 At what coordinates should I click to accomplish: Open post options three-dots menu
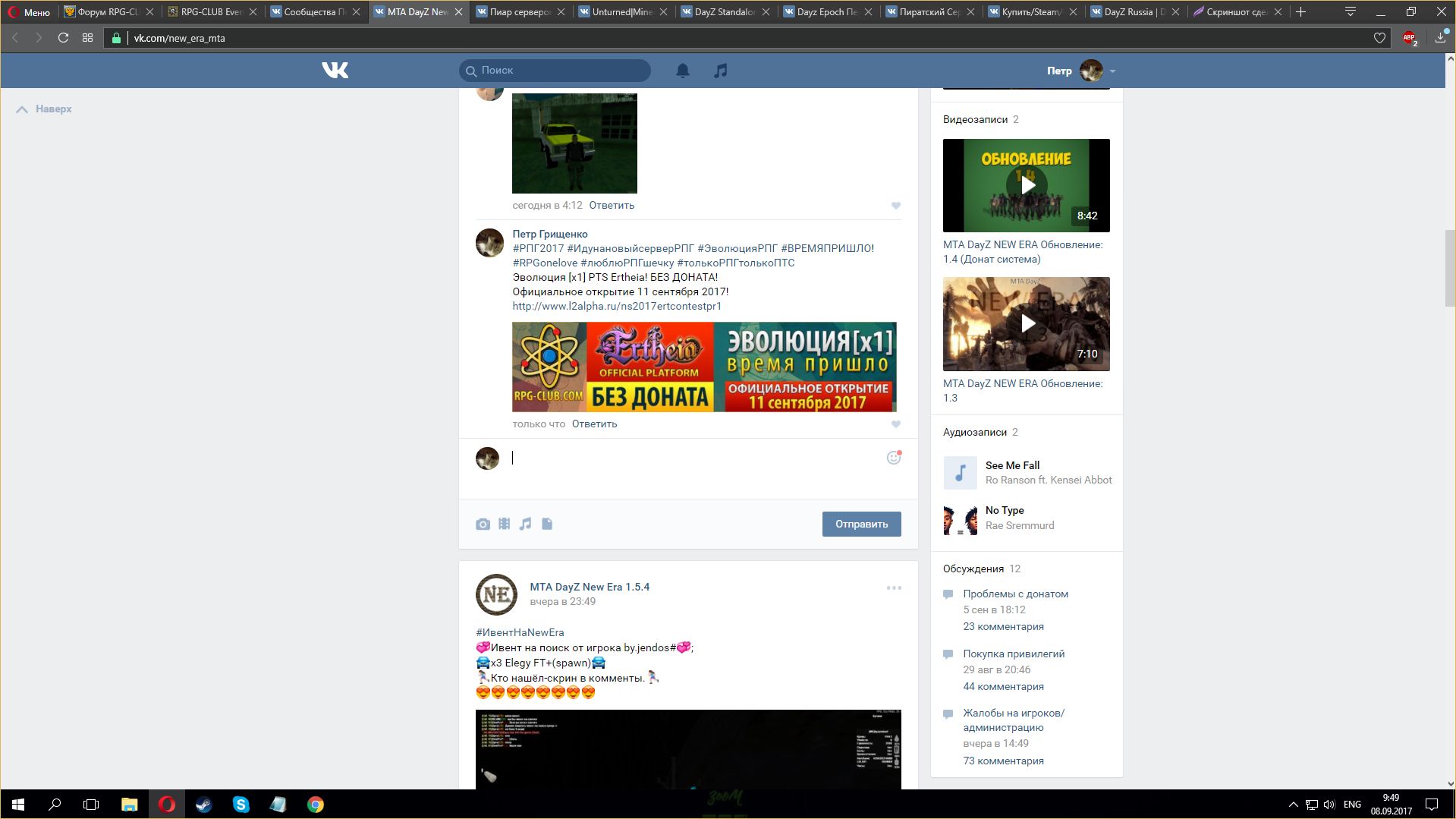coord(894,587)
